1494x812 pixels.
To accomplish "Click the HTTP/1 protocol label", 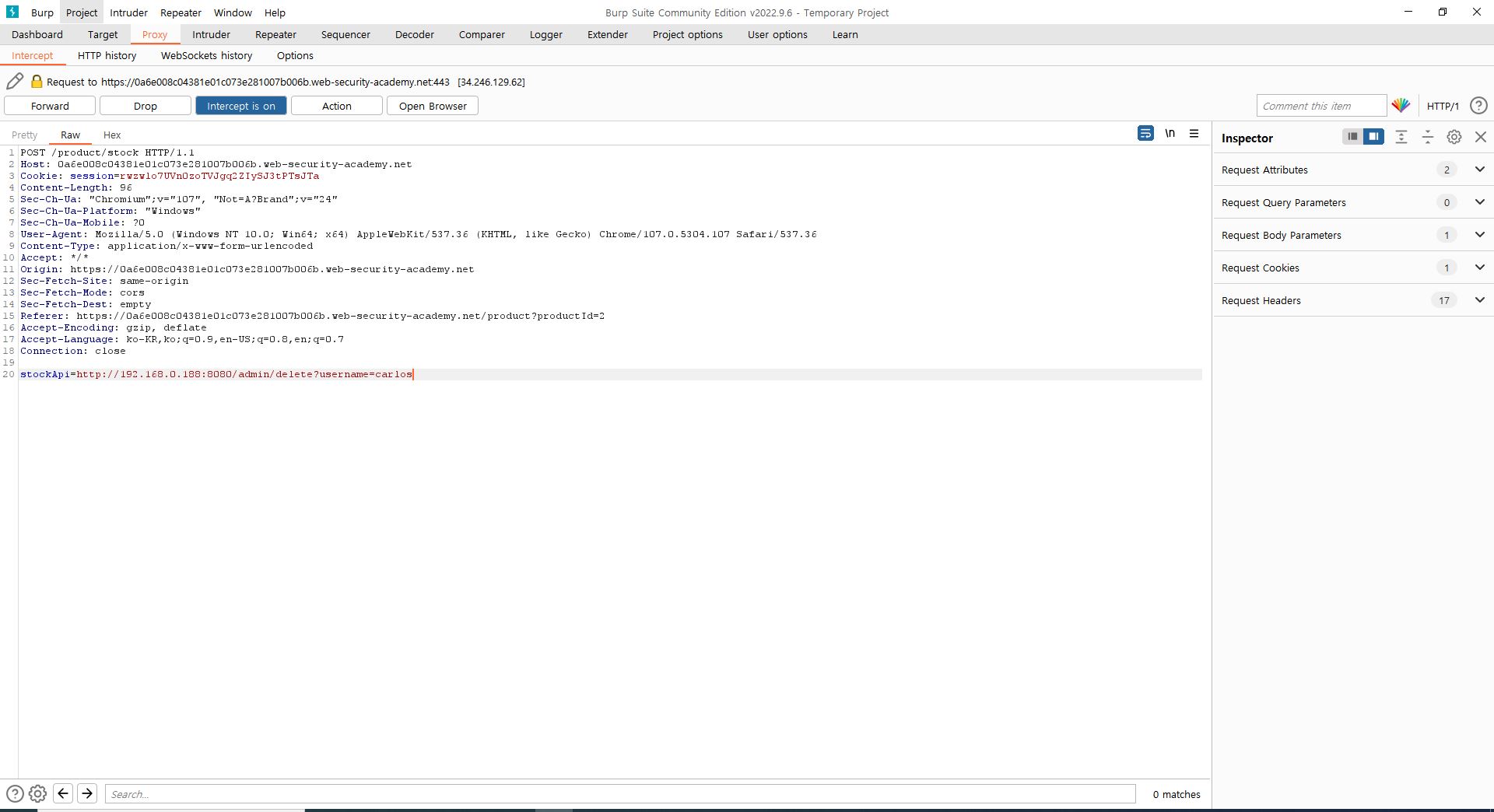I will [x=1443, y=106].
